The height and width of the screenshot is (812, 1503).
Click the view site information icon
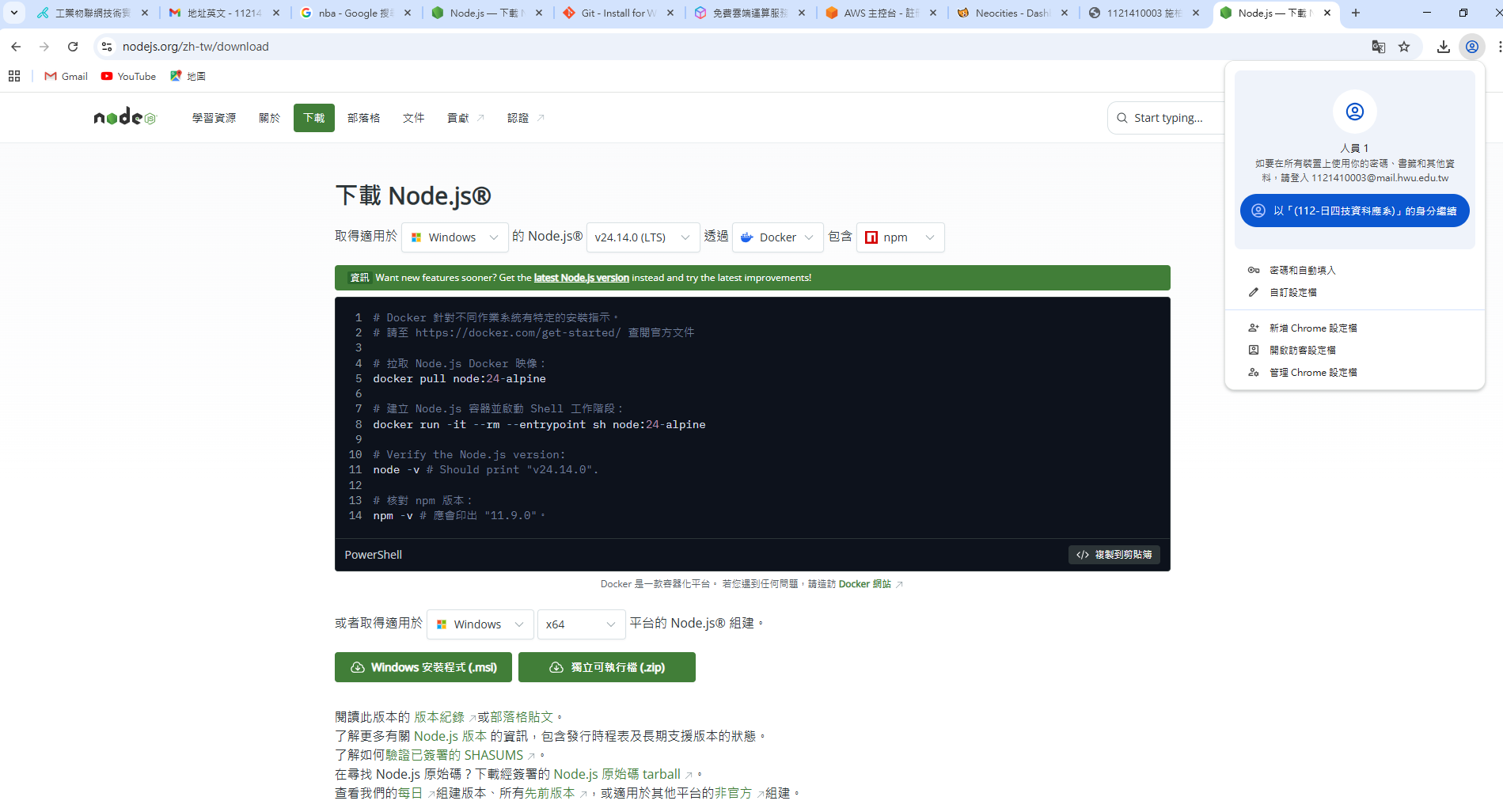107,47
